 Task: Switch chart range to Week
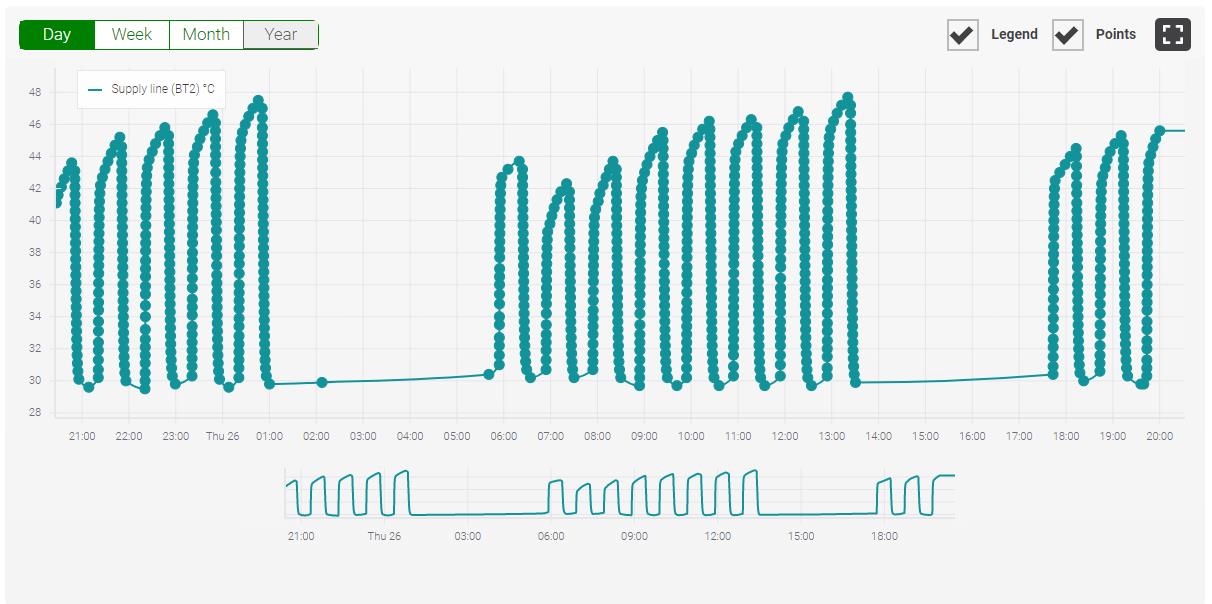point(132,35)
